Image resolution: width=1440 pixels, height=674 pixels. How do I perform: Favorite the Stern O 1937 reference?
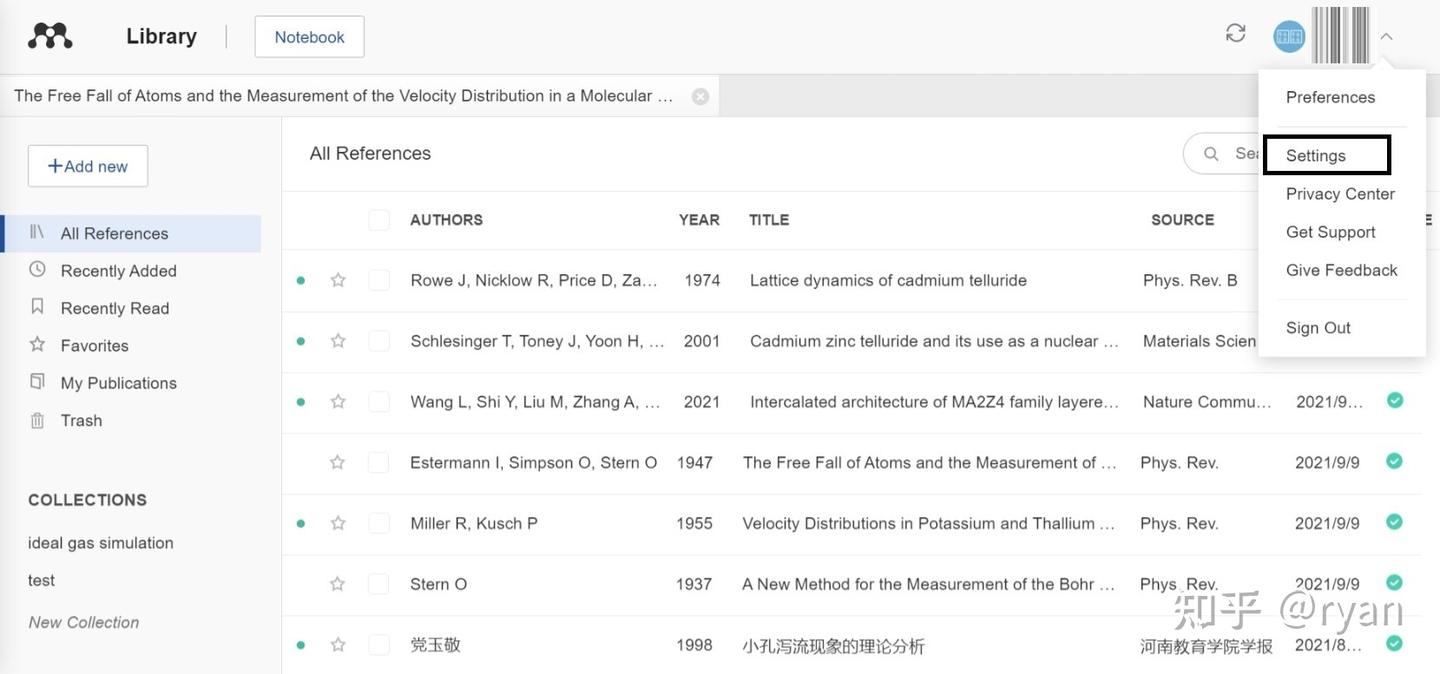pos(338,584)
